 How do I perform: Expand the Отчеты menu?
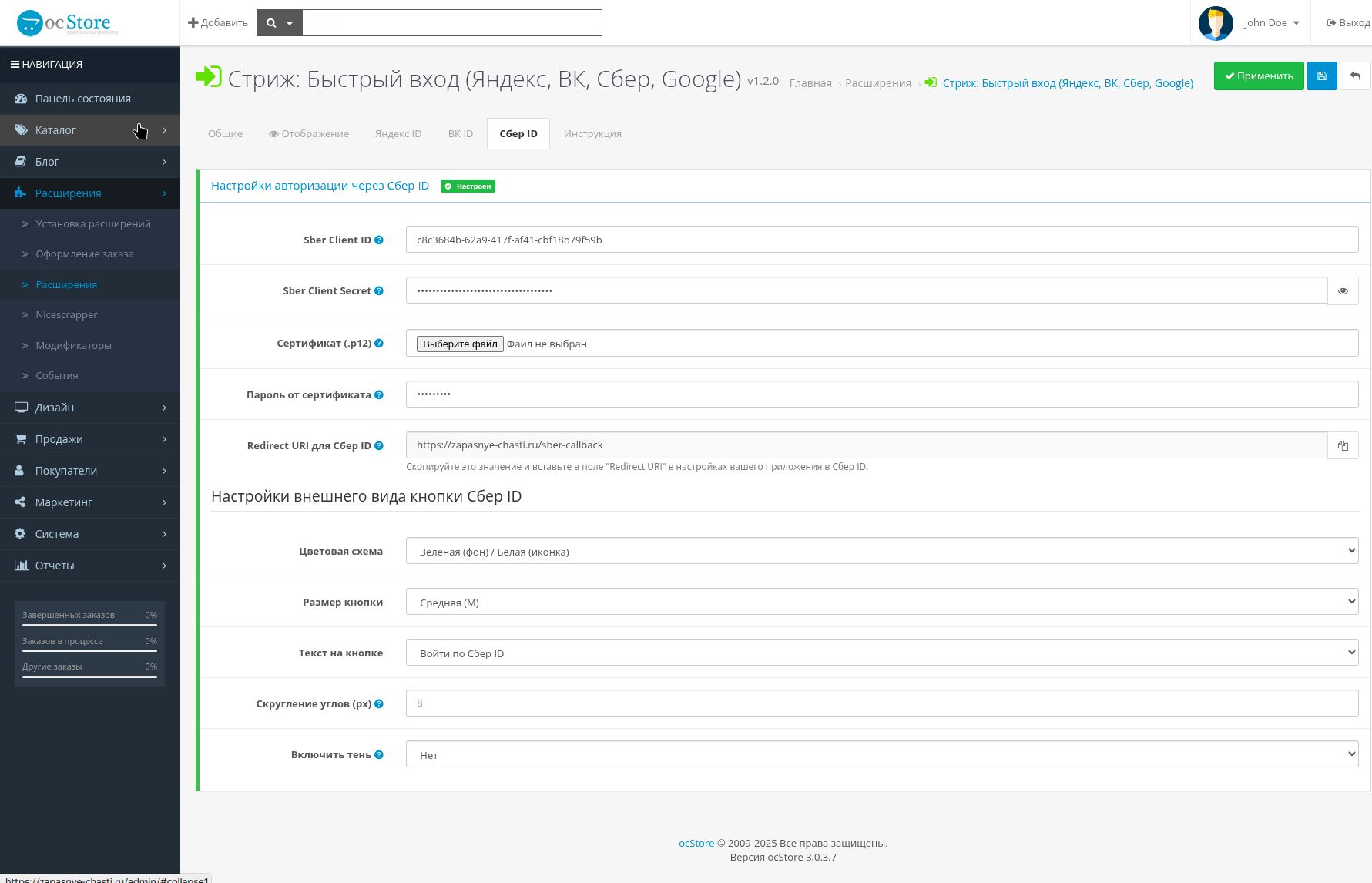90,566
